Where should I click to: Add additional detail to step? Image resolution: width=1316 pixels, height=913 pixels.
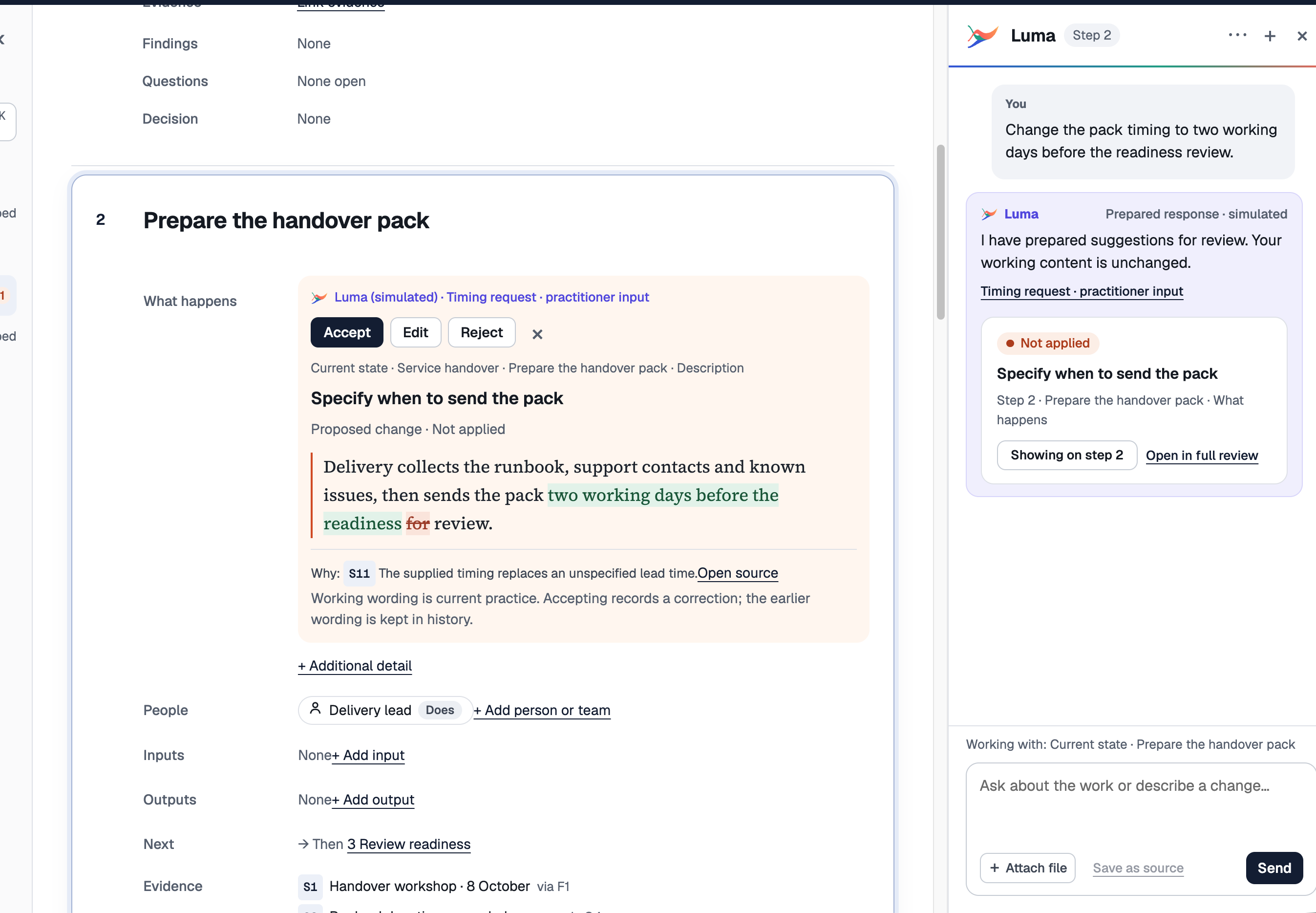pyautogui.click(x=355, y=666)
